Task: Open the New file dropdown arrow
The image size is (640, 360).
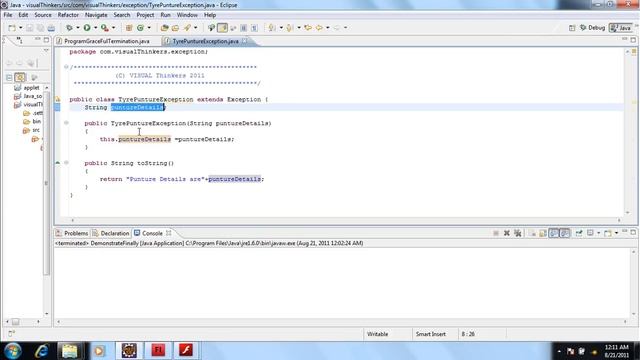Action: point(20,28)
